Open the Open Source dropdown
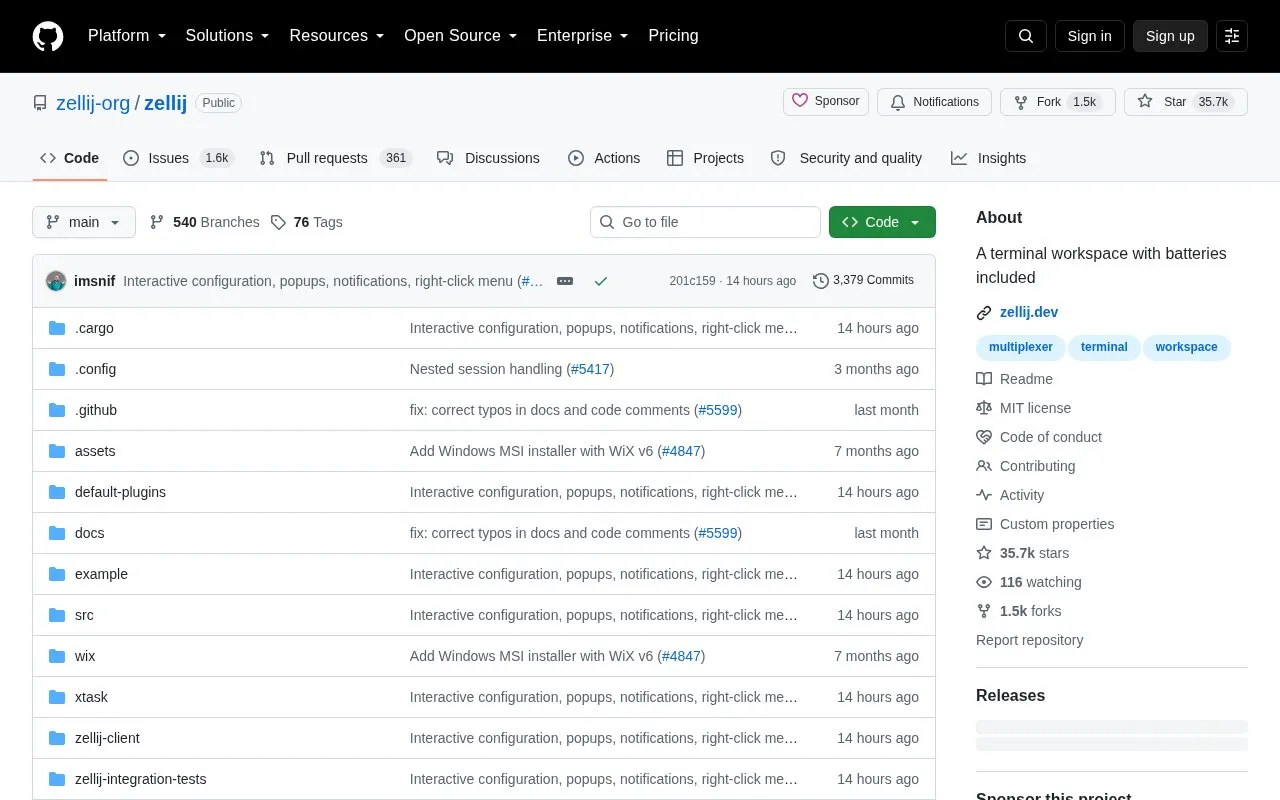 (461, 36)
